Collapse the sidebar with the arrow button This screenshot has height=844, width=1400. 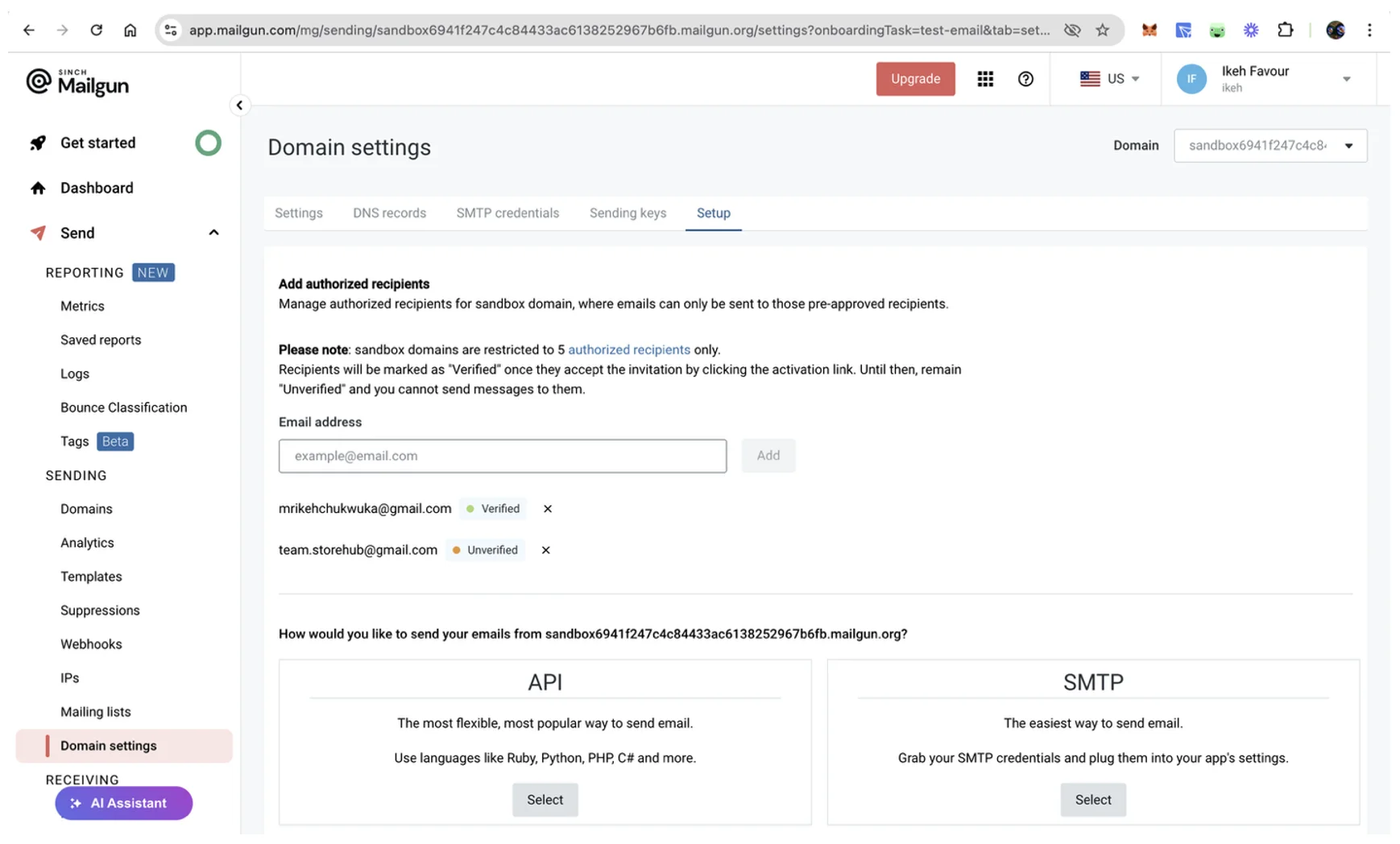click(239, 105)
